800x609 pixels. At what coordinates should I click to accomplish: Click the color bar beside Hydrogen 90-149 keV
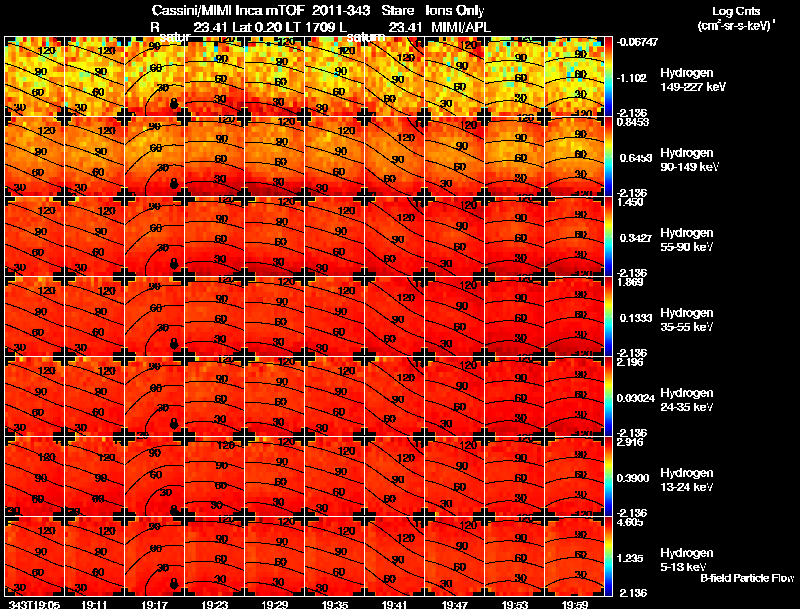pos(608,157)
